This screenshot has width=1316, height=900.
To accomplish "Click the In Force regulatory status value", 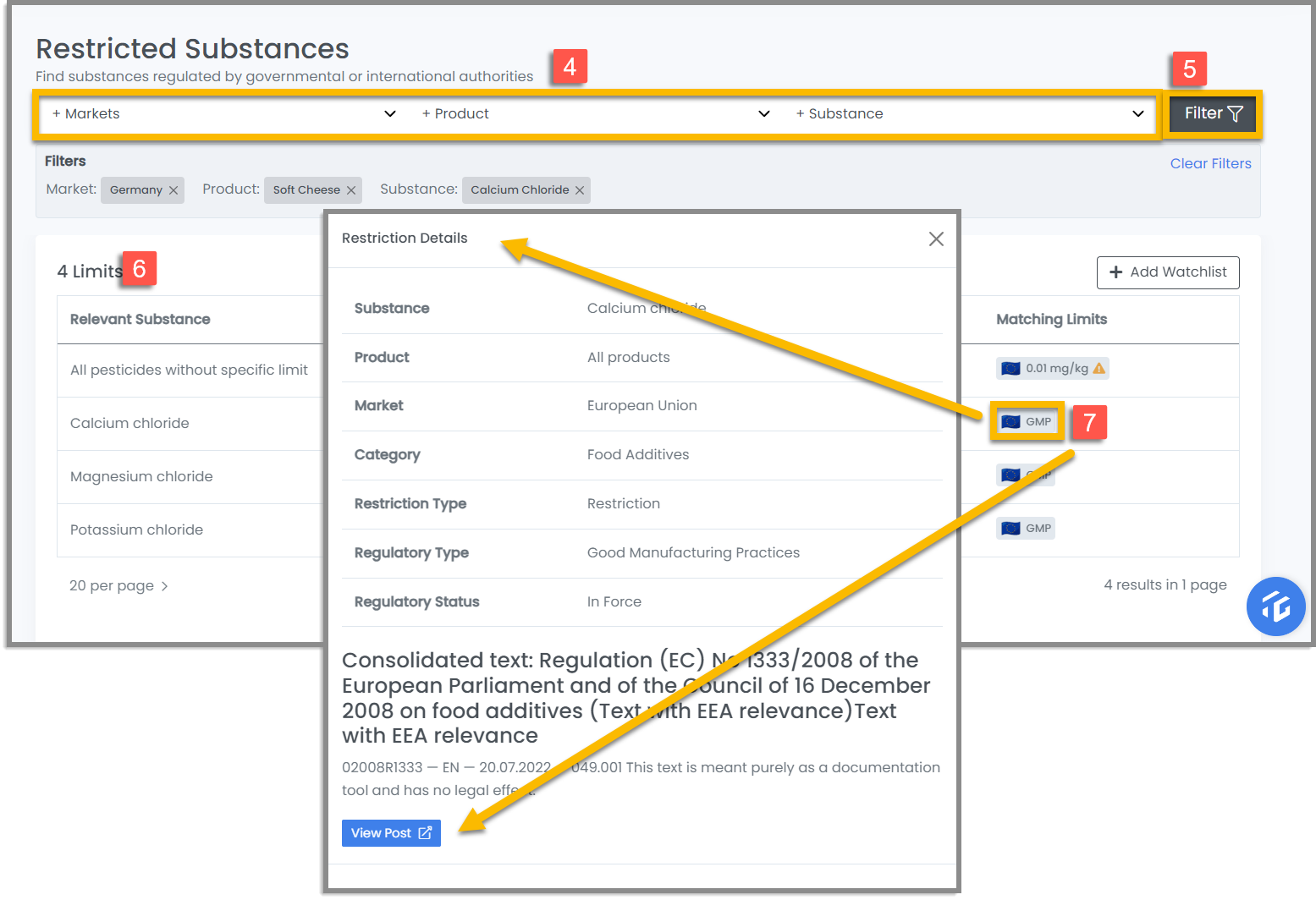I will pos(614,602).
